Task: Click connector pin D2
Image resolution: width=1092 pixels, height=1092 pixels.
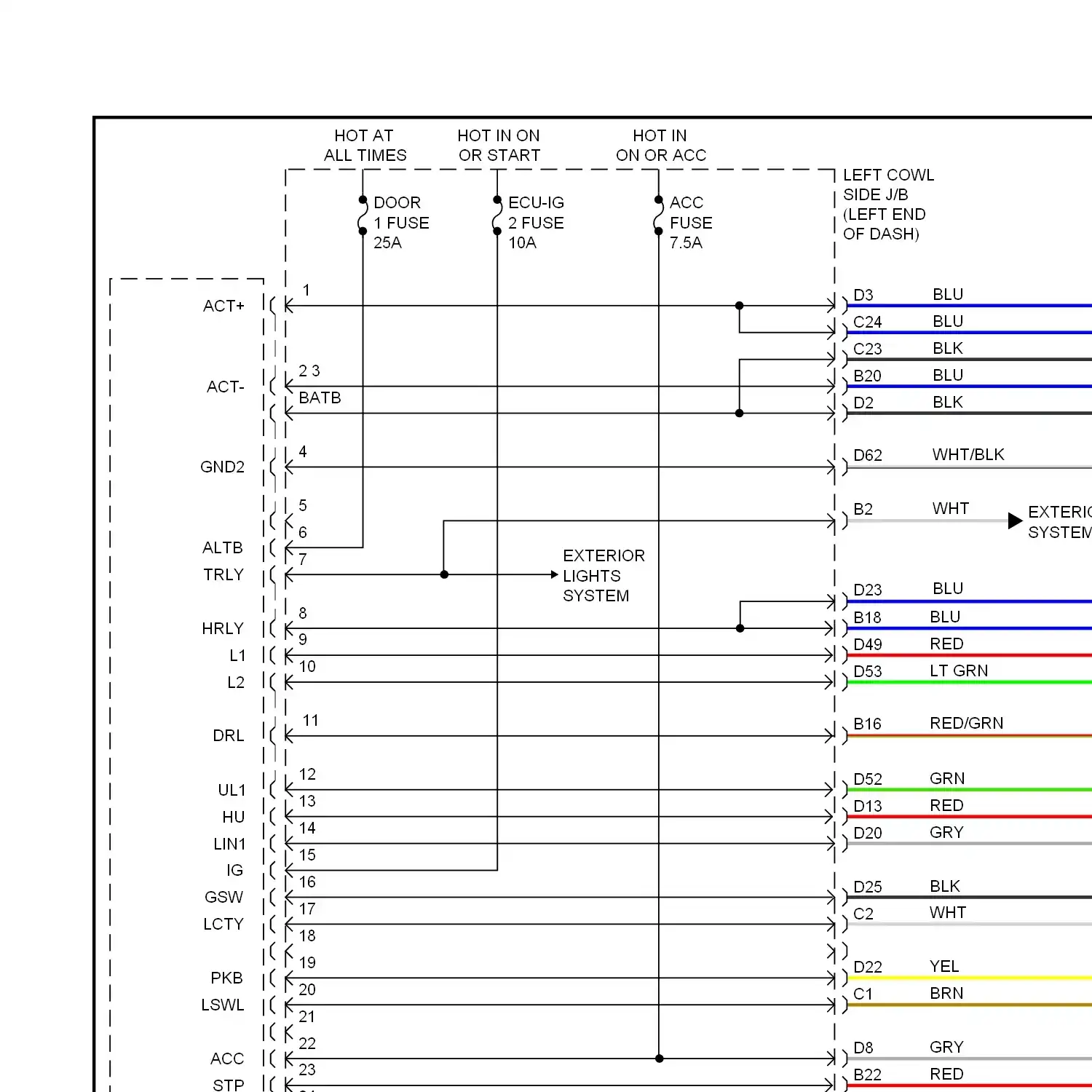Action: click(863, 403)
